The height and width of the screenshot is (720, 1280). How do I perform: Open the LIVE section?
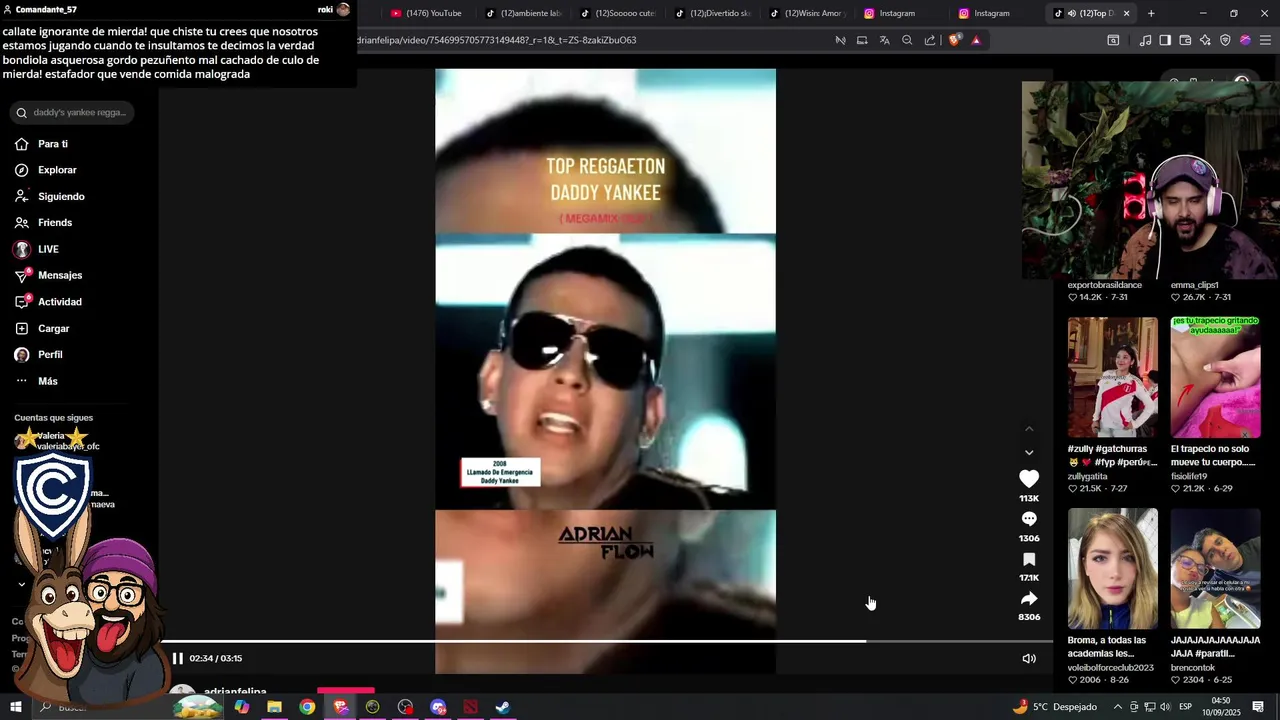pos(37,249)
